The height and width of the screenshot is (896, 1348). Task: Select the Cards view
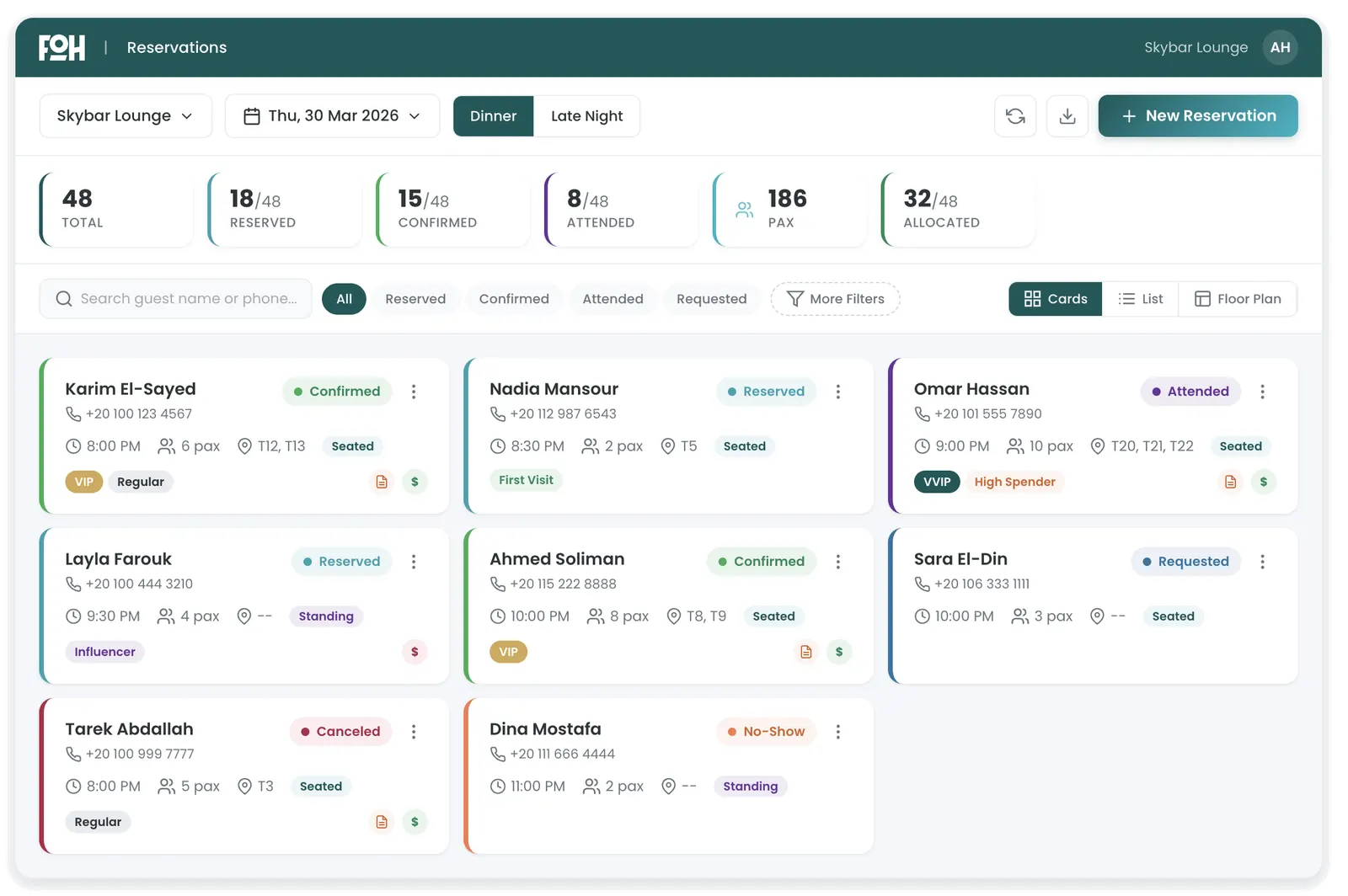coord(1056,299)
